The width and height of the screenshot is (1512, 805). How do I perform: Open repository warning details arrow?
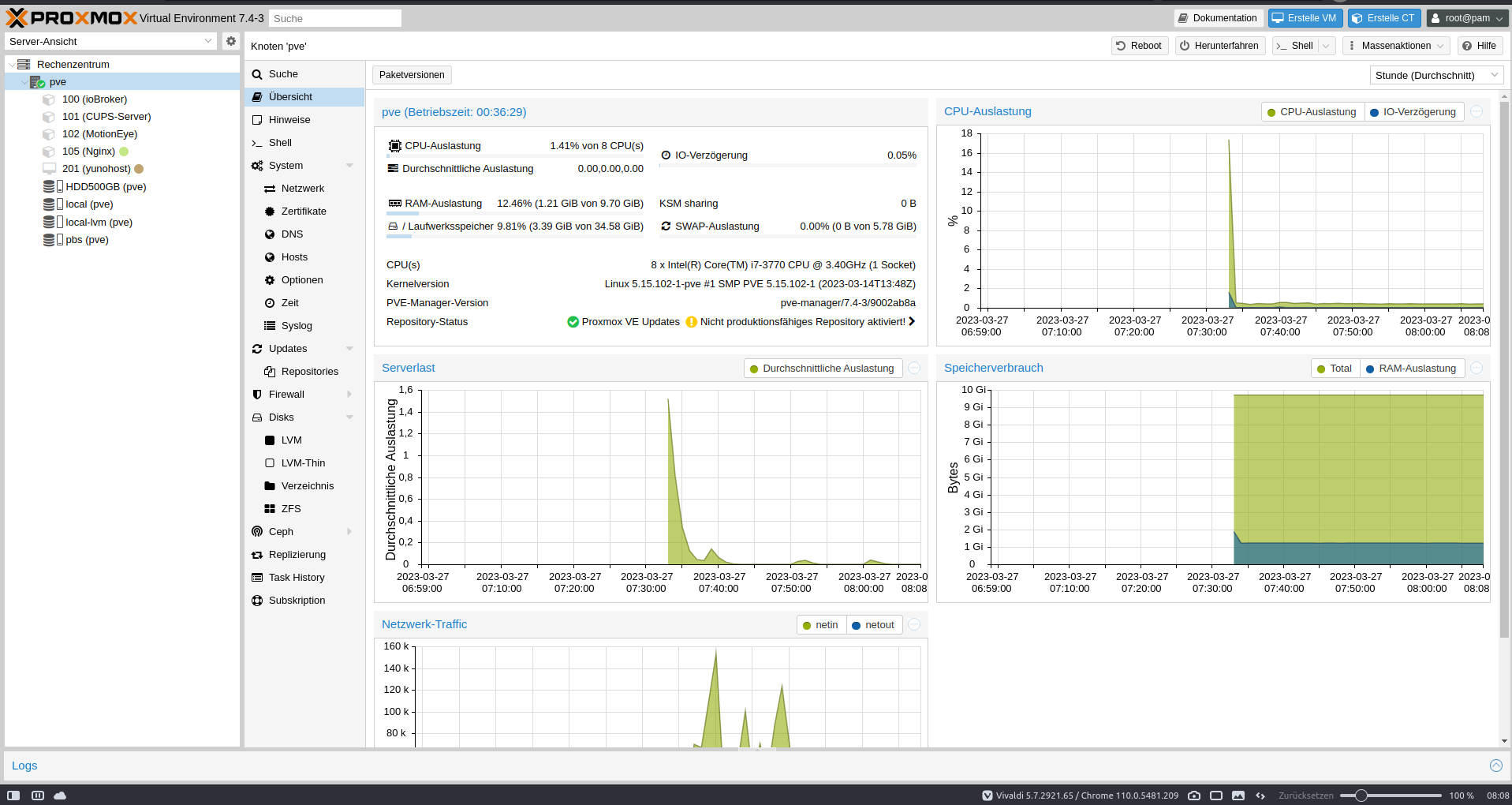pyautogui.click(x=912, y=321)
